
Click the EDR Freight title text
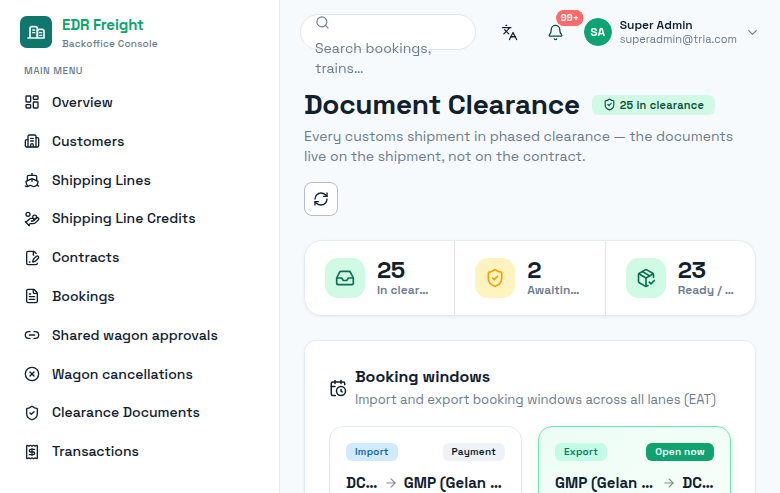(x=102, y=25)
